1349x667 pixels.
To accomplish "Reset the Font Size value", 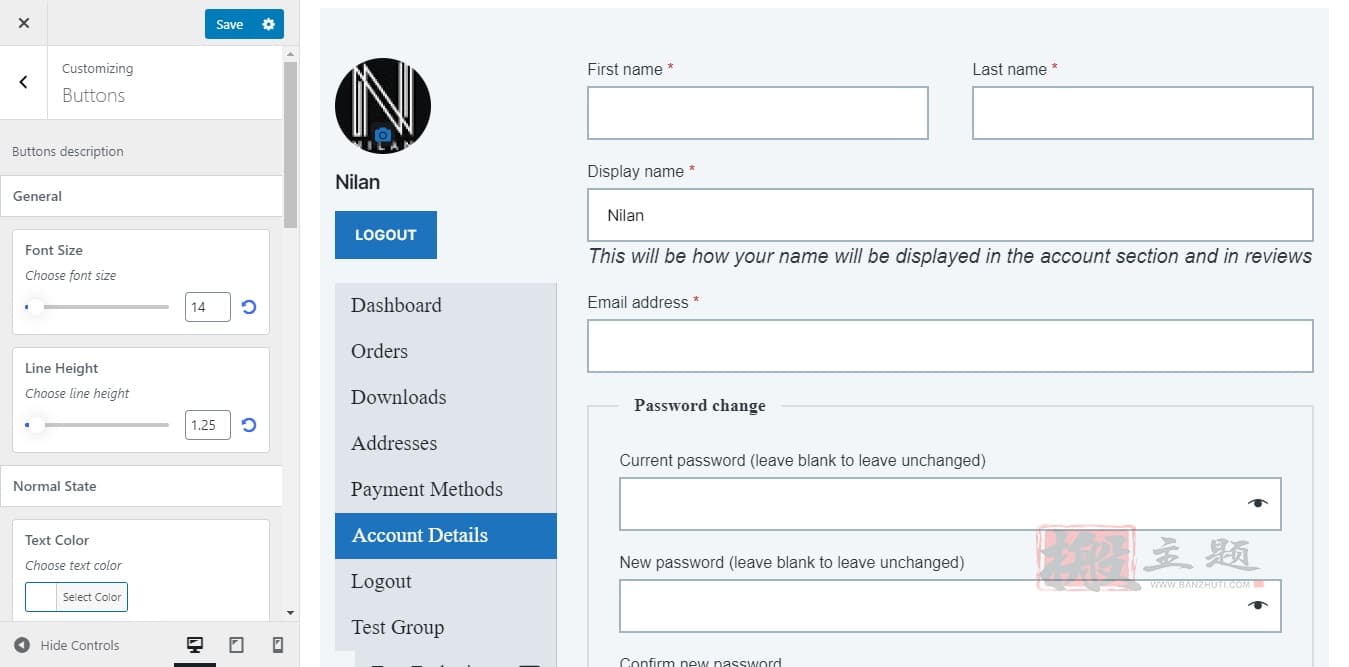I will (249, 307).
